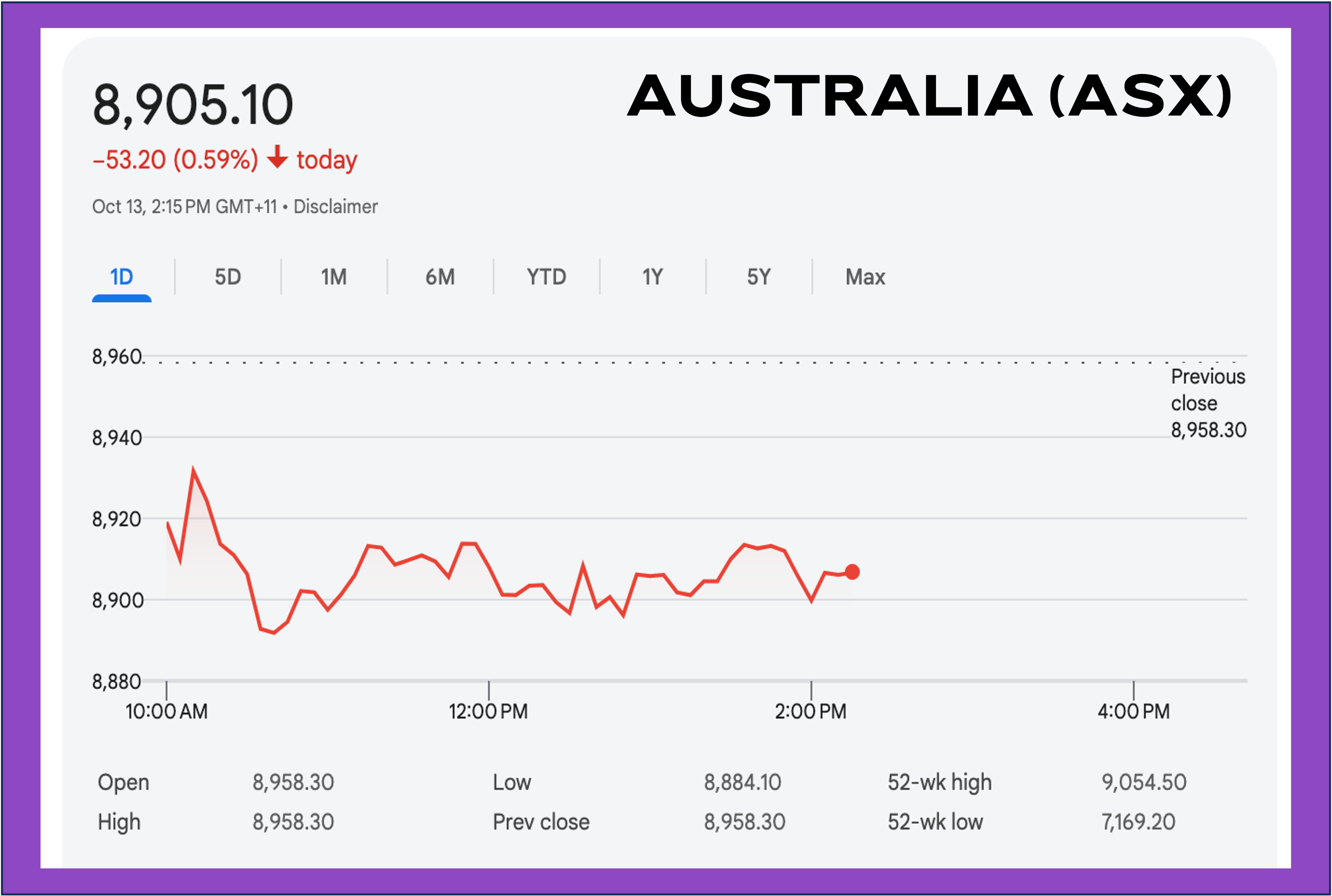Switch to the 1Y chart tab
Screen dimensions: 1332x896
[x=653, y=277]
